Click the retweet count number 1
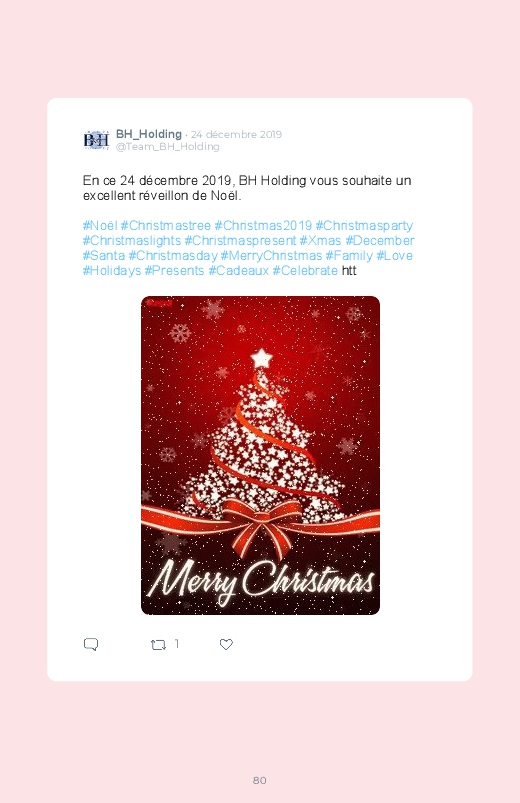Screen dimensions: 520x803 click(x=177, y=644)
